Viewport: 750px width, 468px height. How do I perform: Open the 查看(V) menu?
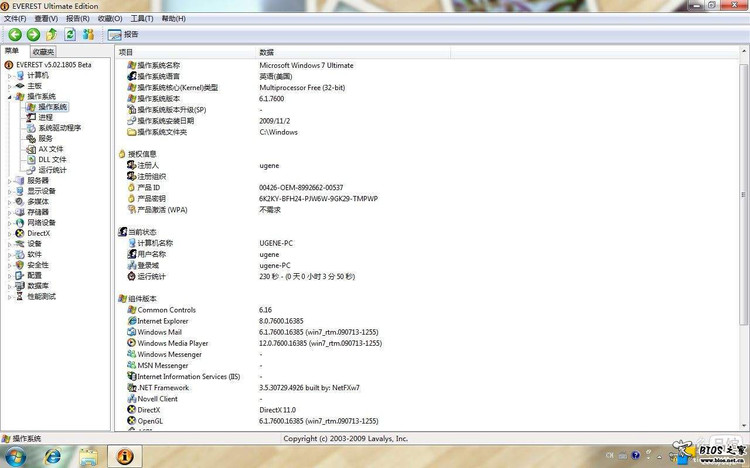[x=46, y=19]
